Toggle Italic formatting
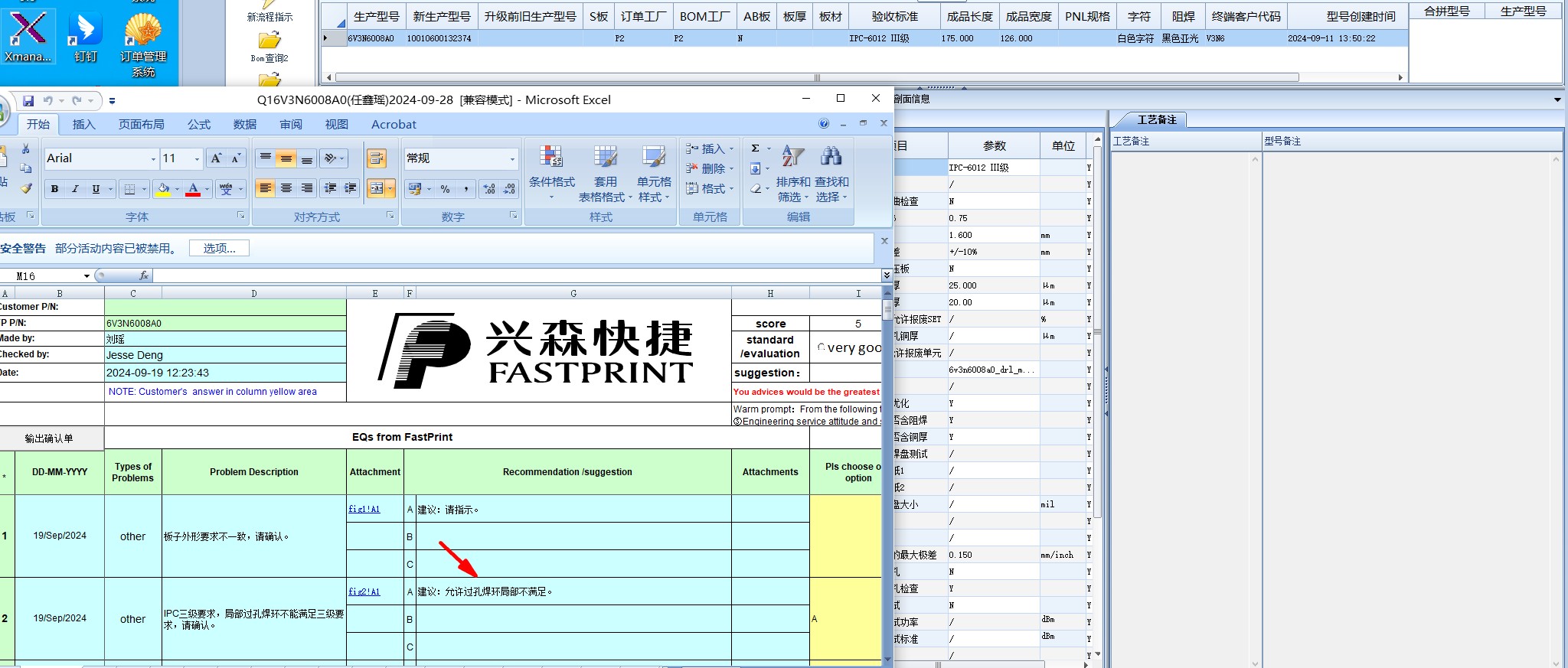Viewport: 1568px width, 668px height. tap(75, 189)
